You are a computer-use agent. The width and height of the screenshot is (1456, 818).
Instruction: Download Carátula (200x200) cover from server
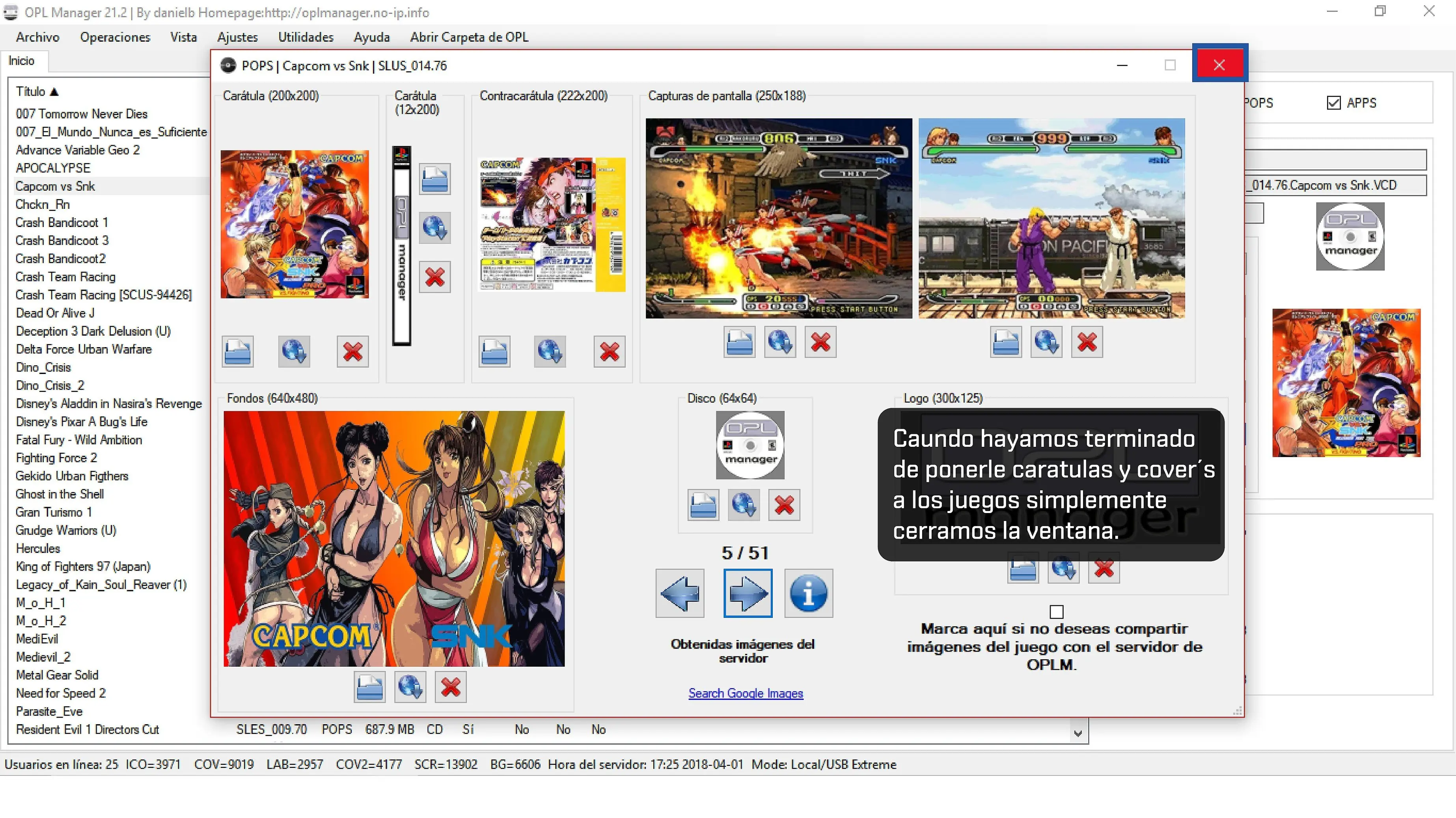(x=294, y=351)
